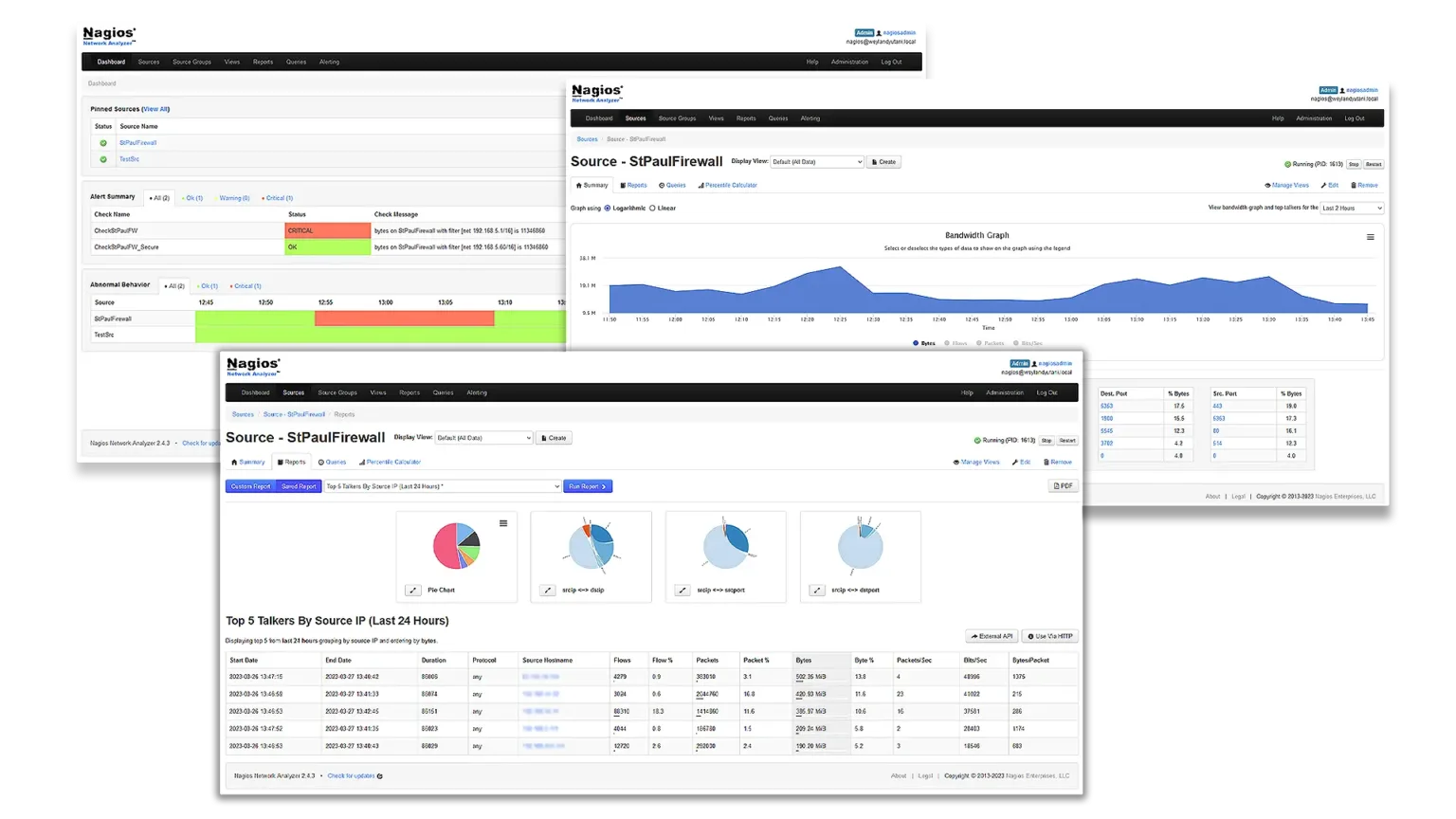The width and height of the screenshot is (1456, 819).
Task: Click Use Via HTTP button
Action: point(1050,636)
